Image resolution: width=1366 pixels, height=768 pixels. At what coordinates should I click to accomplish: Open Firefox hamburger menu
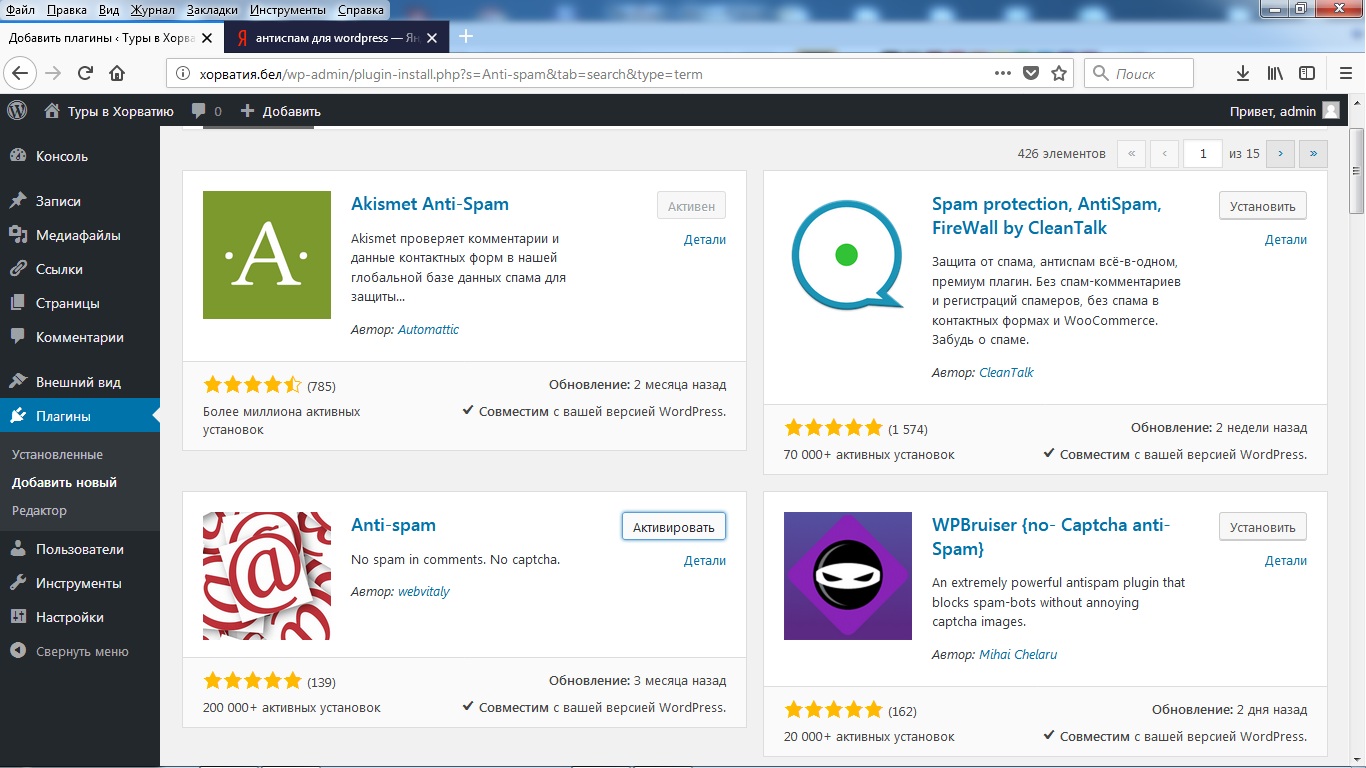point(1345,73)
